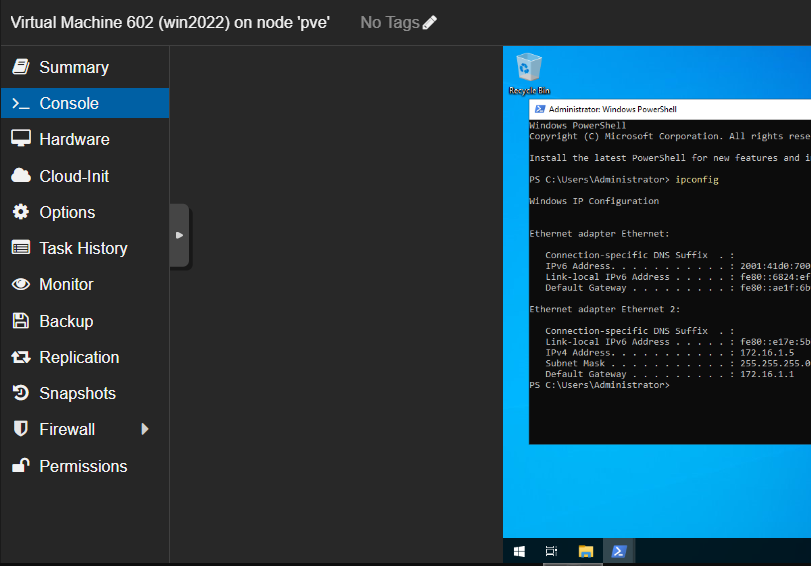Select the Recycle Bin desktop icon
811x566 pixels.
(x=529, y=74)
